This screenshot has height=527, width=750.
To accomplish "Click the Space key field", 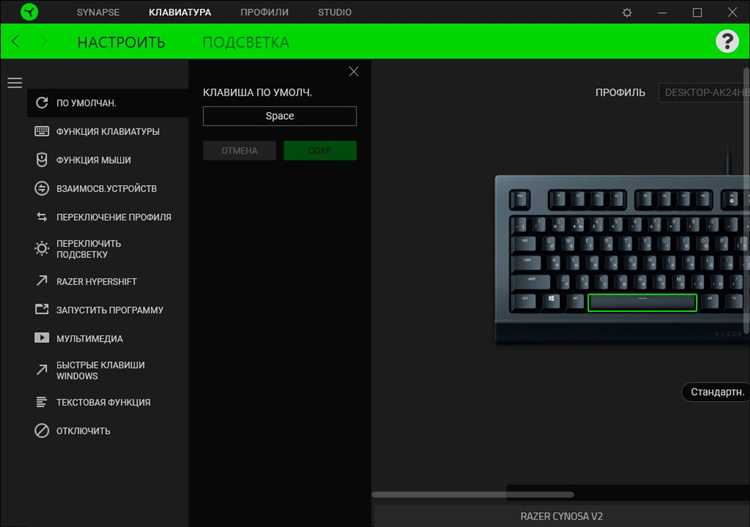I will pyautogui.click(x=280, y=116).
